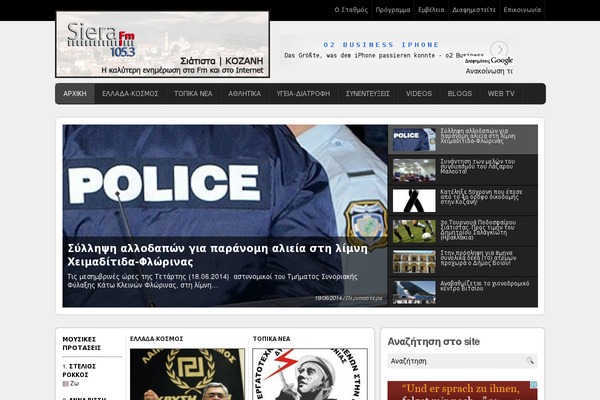Viewport: 600px width, 400px height.
Task: Select the POLICE thumbnail in slider list
Action: (414, 139)
